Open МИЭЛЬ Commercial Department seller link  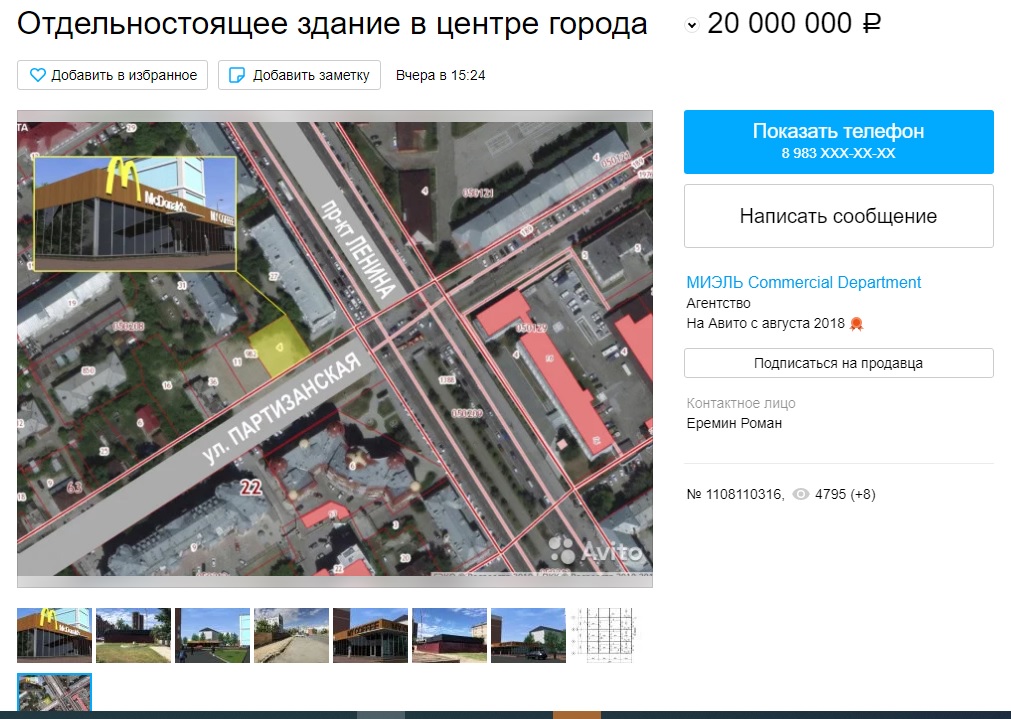coord(803,282)
